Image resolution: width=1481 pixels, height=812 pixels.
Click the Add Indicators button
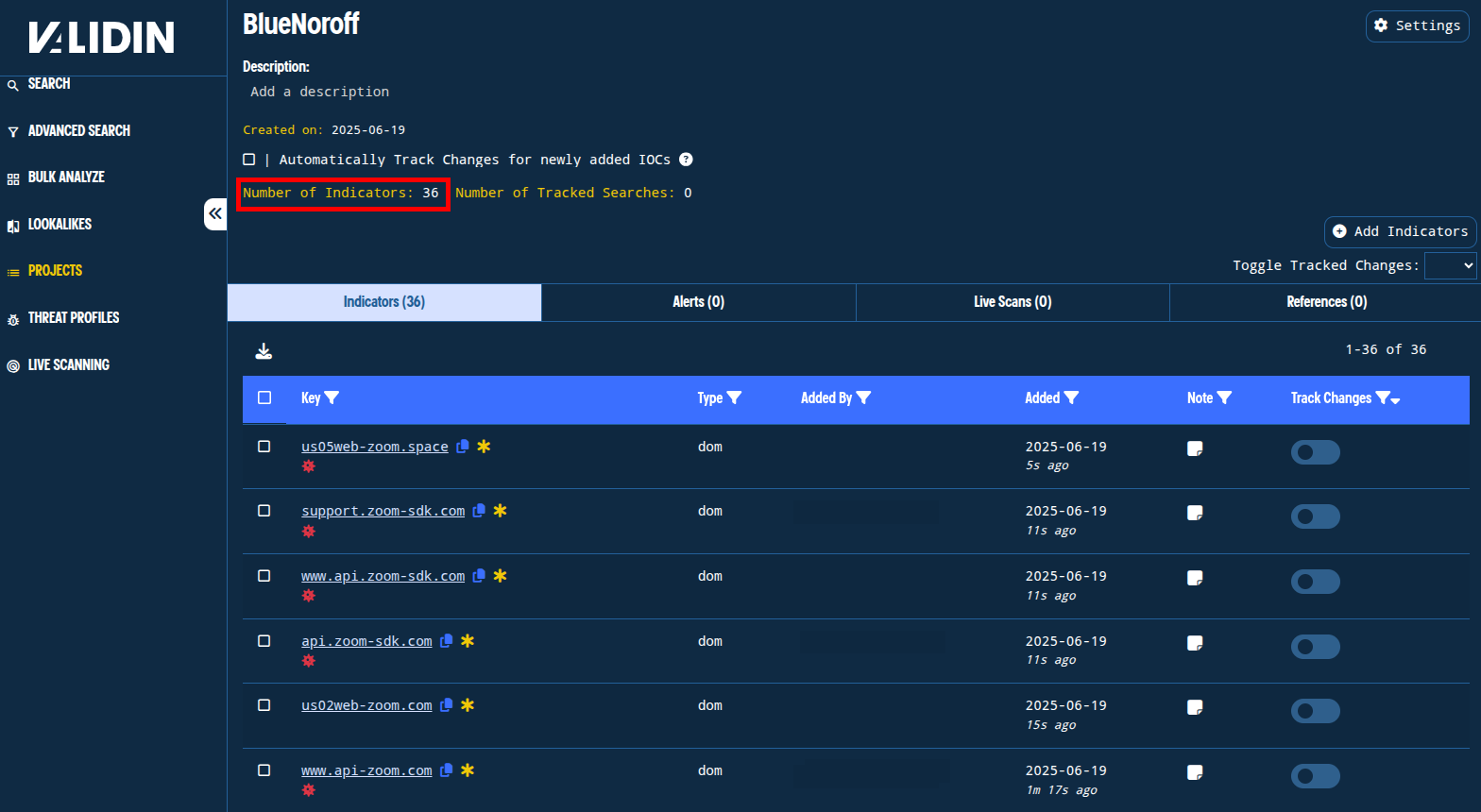pos(1400,231)
